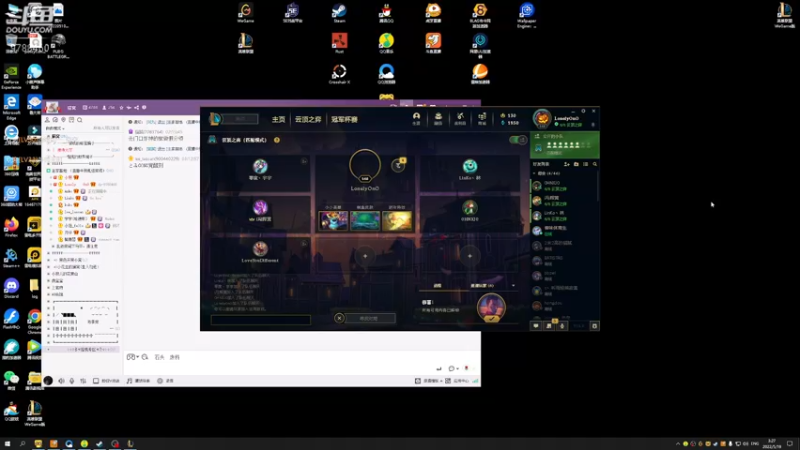Click the taskbar search icon
Image resolution: width=800 pixels, height=450 pixels.
point(22,444)
